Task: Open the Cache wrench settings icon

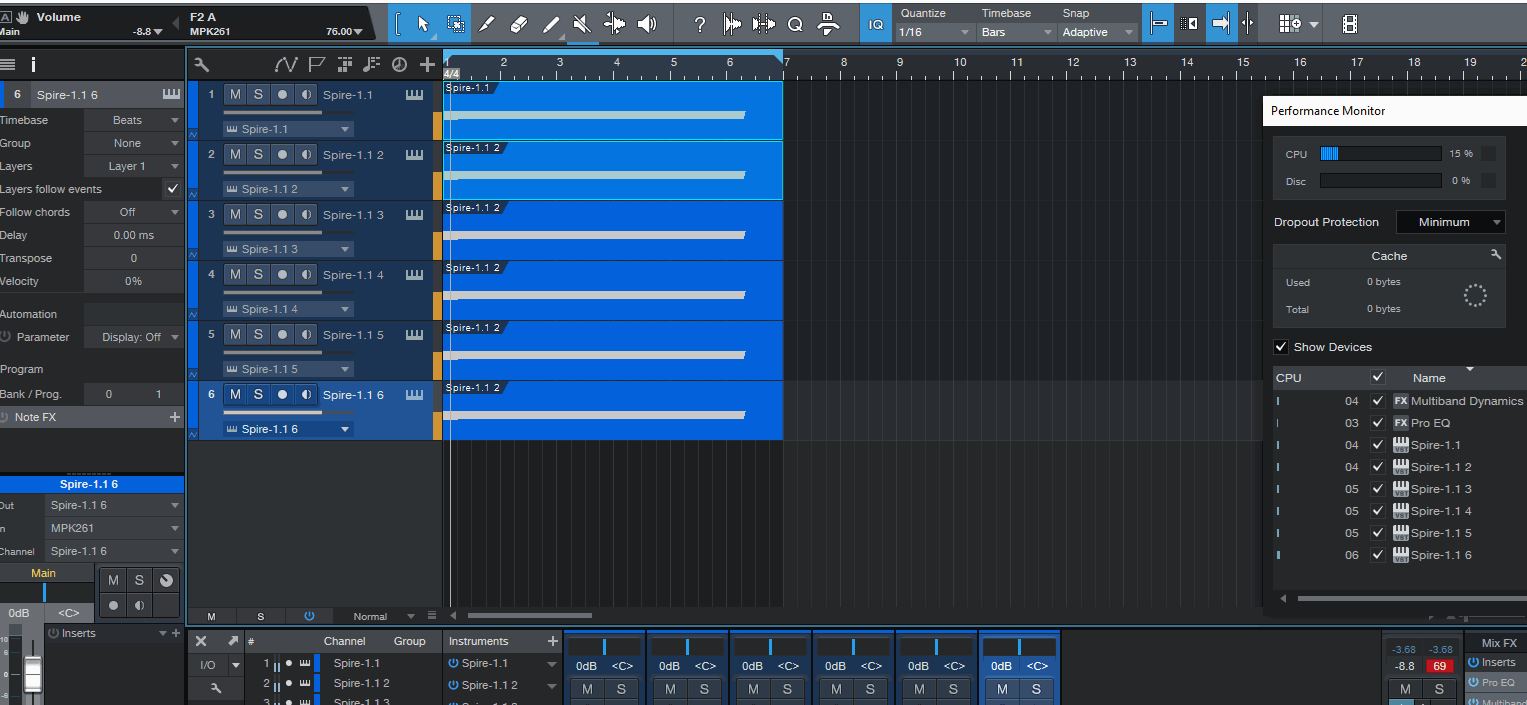Action: (x=1495, y=255)
